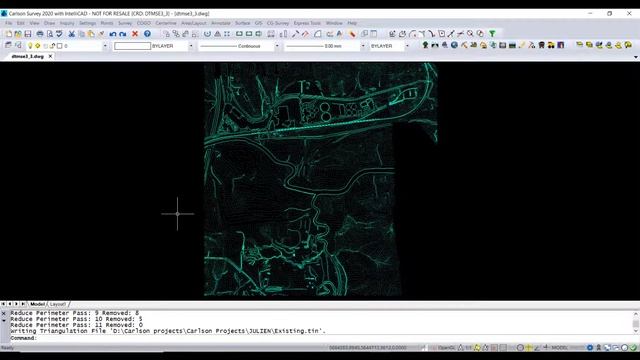Click the Cut scissors icon

pos(71,34)
